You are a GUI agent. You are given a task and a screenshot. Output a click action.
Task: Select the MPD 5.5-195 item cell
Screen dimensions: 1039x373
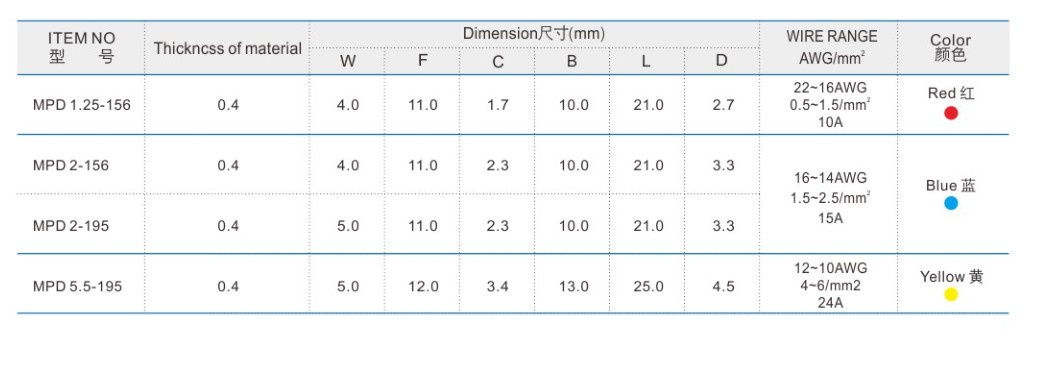point(77,286)
